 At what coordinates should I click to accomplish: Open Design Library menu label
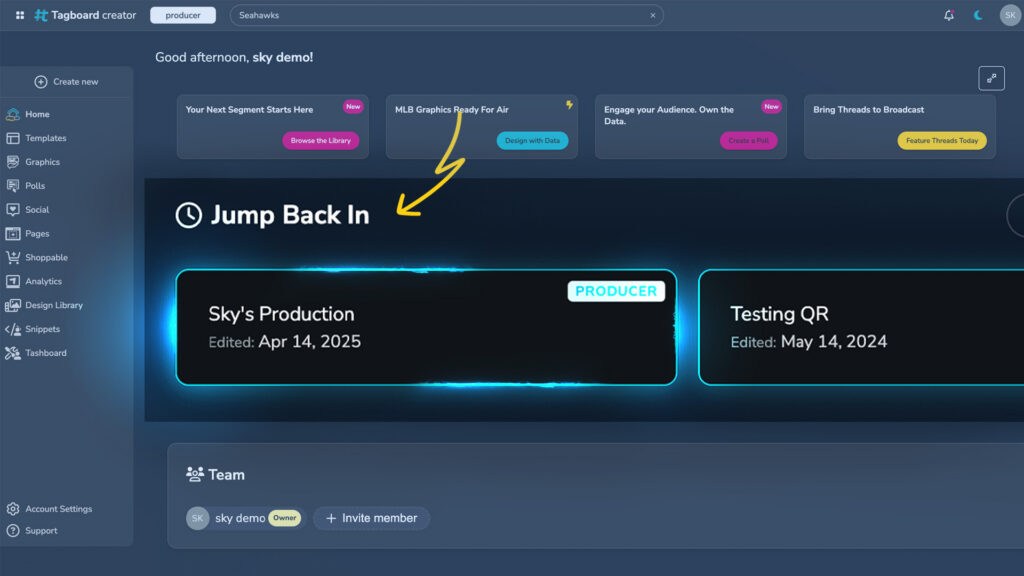54,305
